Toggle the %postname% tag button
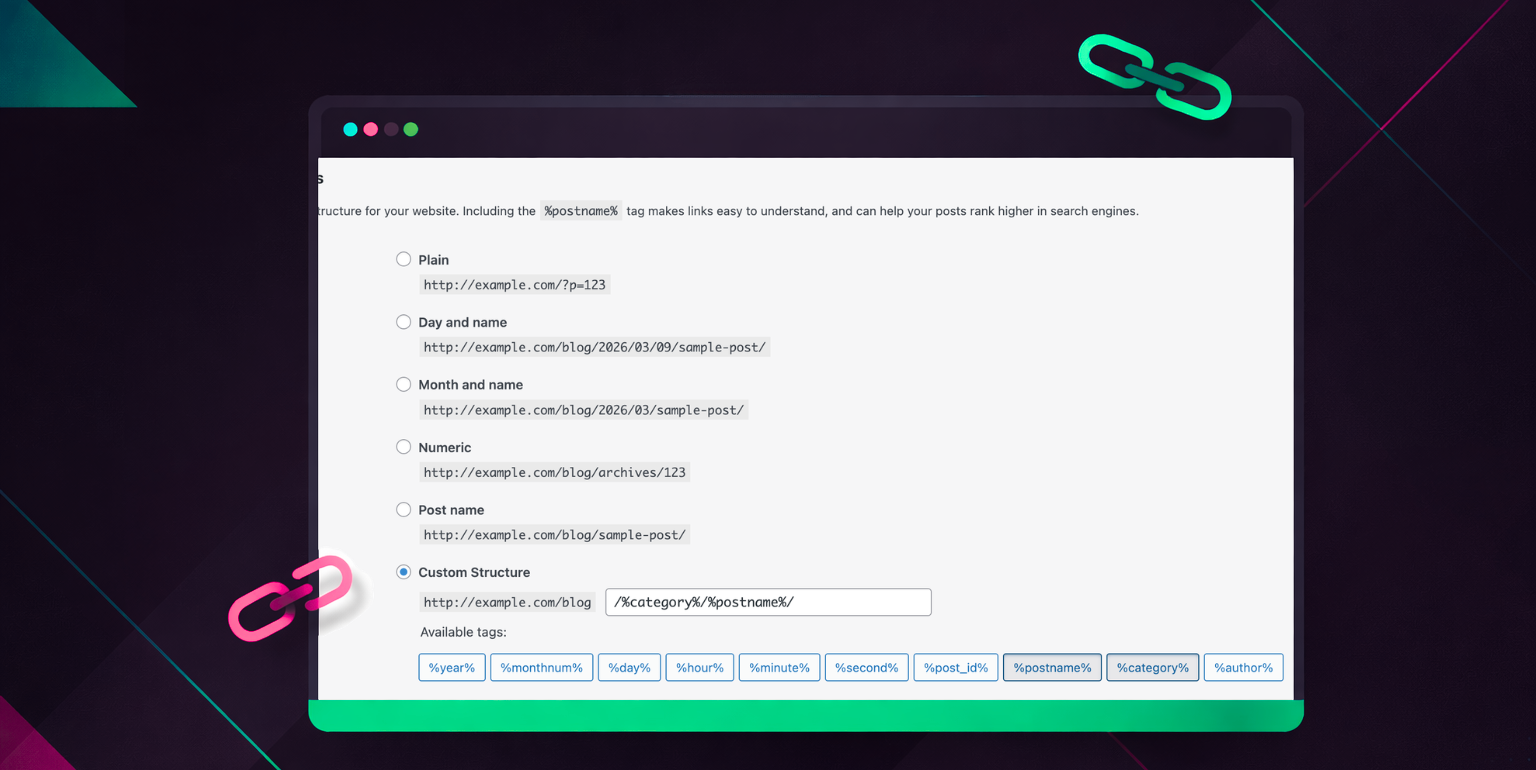This screenshot has height=770, width=1536. (1052, 668)
